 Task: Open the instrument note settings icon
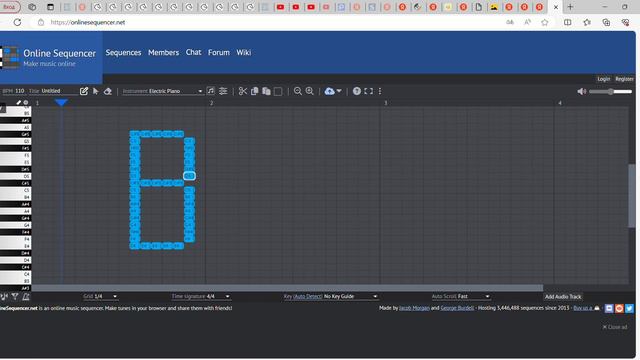point(211,91)
